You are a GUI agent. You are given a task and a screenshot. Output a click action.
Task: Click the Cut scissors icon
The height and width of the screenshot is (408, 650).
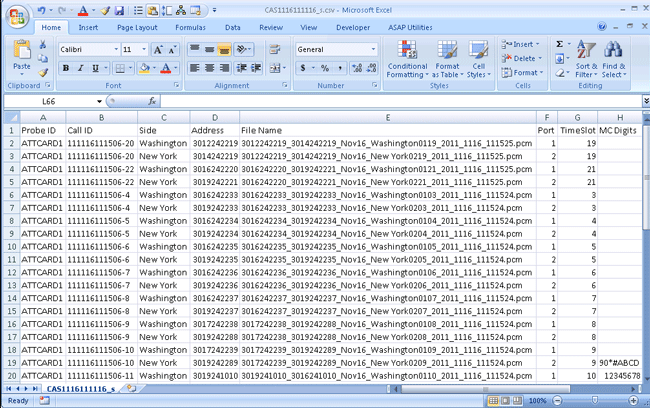43,45
